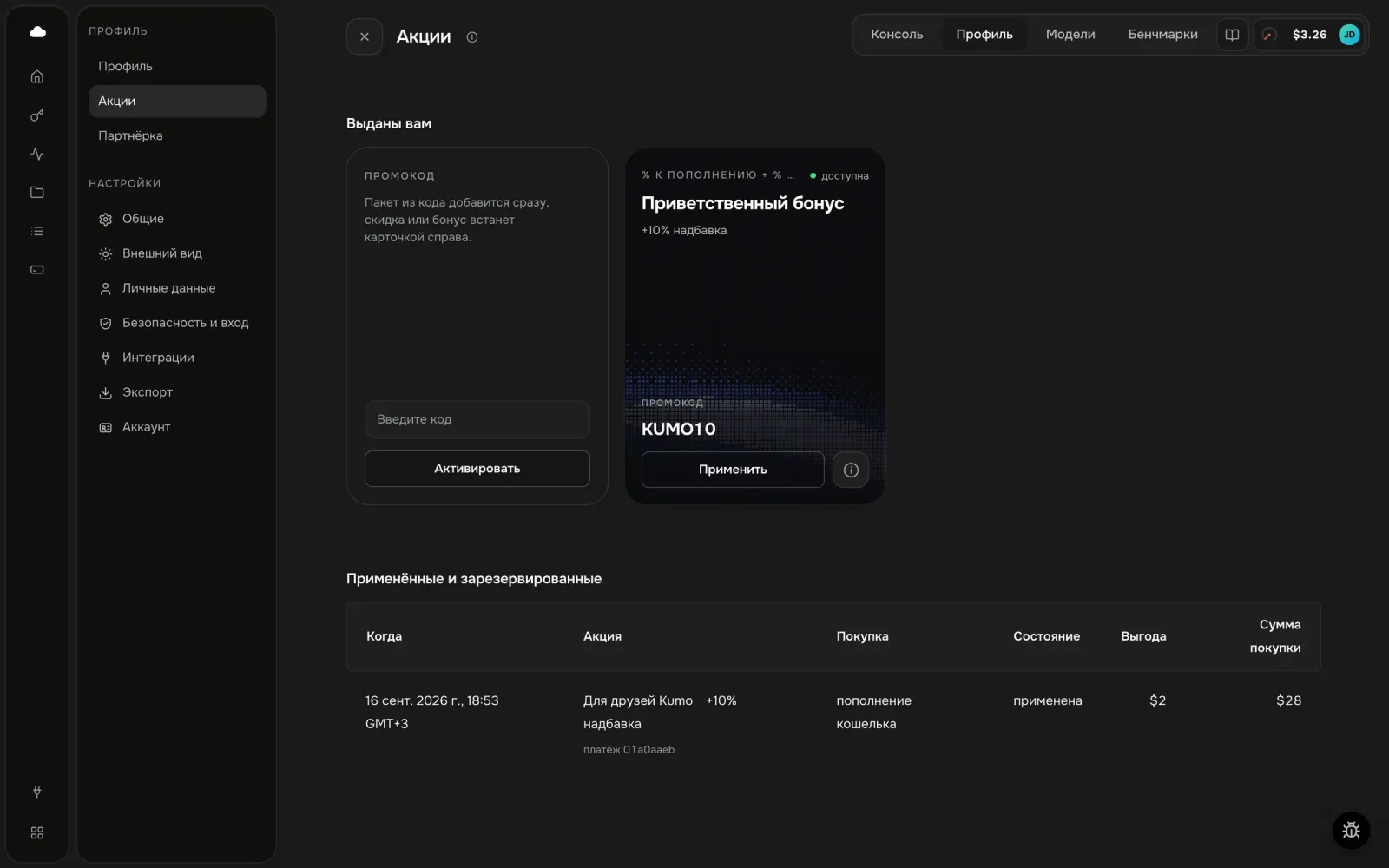Open Партнёрка in the sidebar
1389x868 pixels.
[177, 135]
